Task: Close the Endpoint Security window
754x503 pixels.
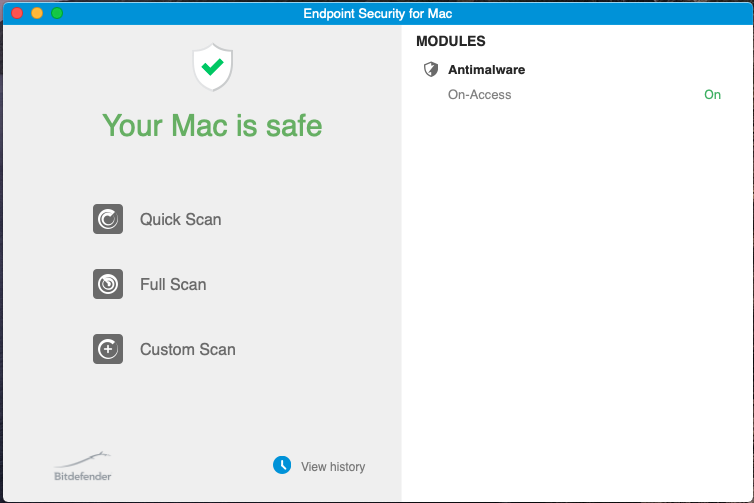Action: tap(16, 13)
